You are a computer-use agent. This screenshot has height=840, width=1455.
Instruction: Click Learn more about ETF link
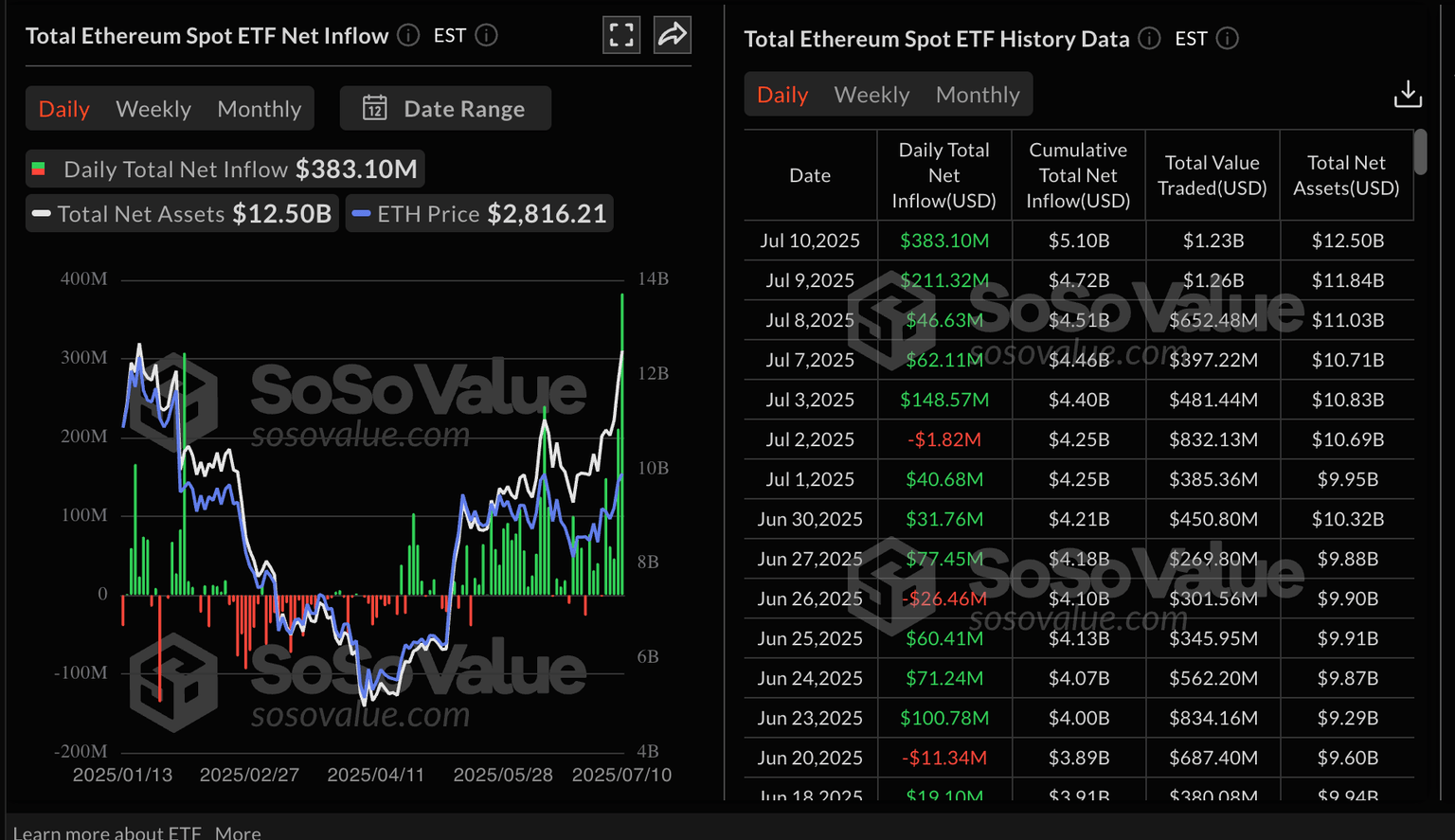(107, 832)
